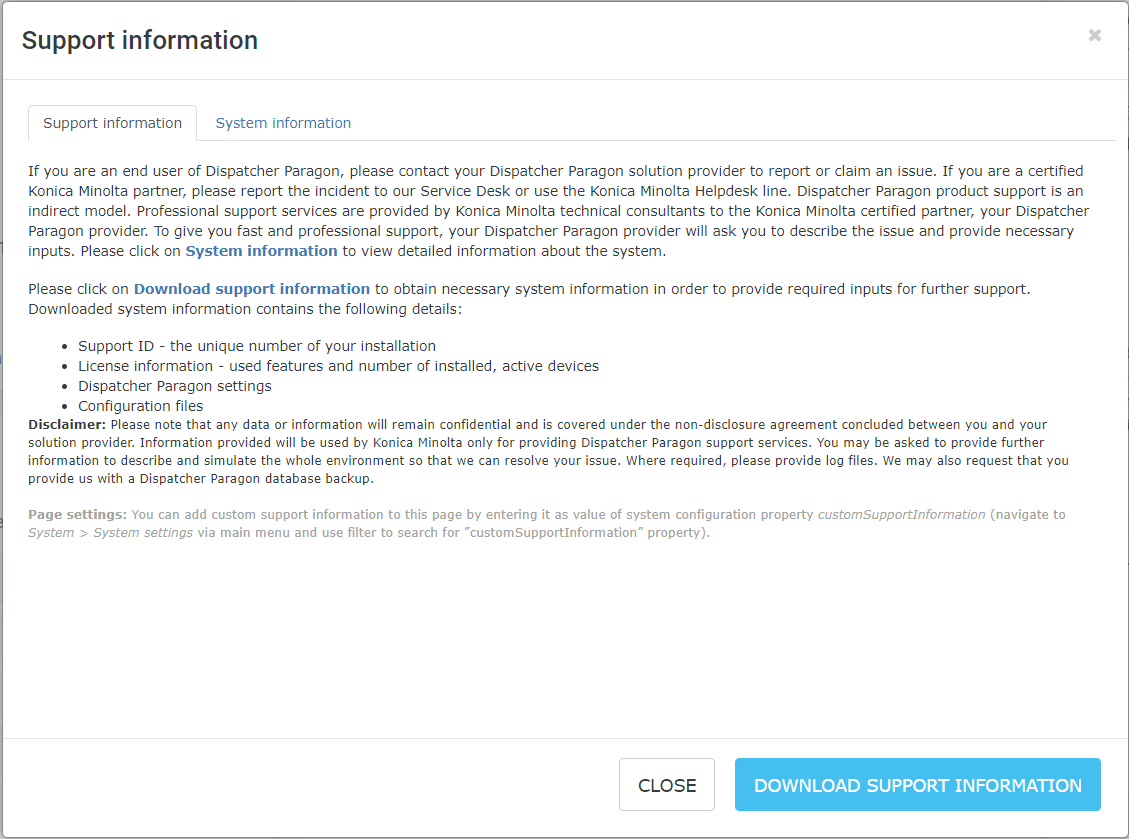Click the 'Dispatcher Paragon settings' bullet item
The width and height of the screenshot is (1129, 839).
(x=175, y=387)
